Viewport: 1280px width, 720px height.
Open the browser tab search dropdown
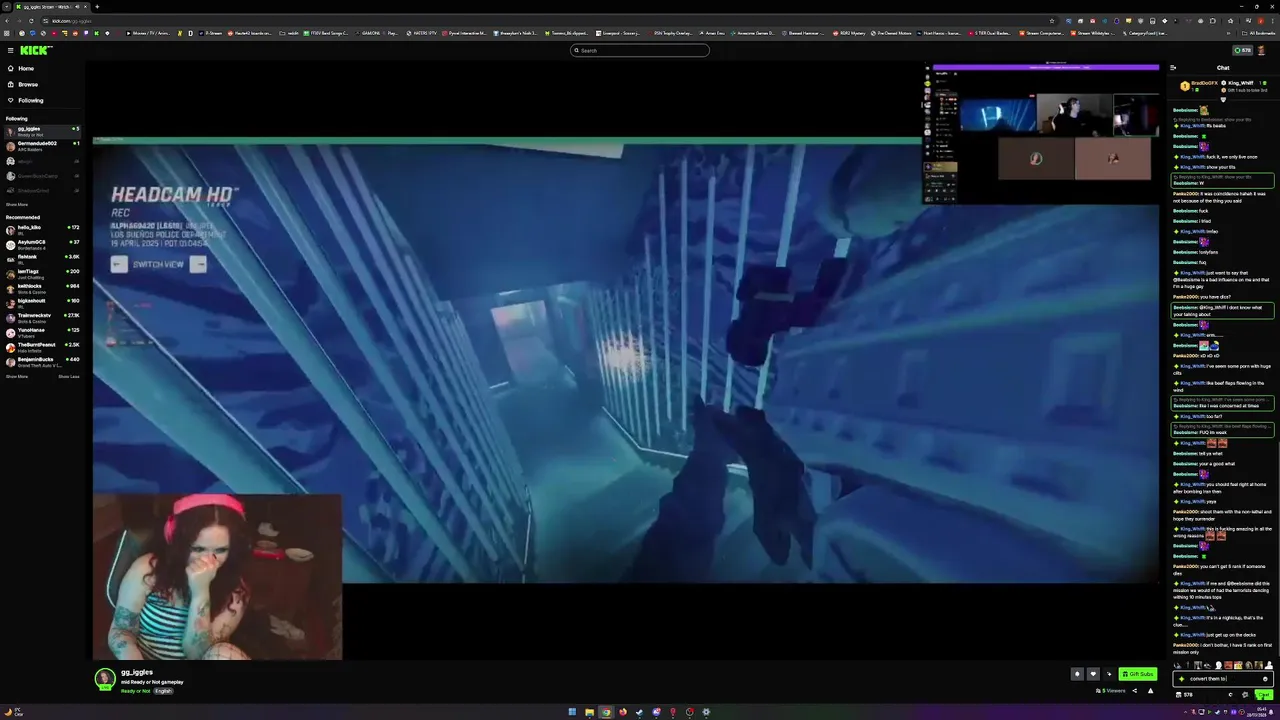[x=7, y=7]
